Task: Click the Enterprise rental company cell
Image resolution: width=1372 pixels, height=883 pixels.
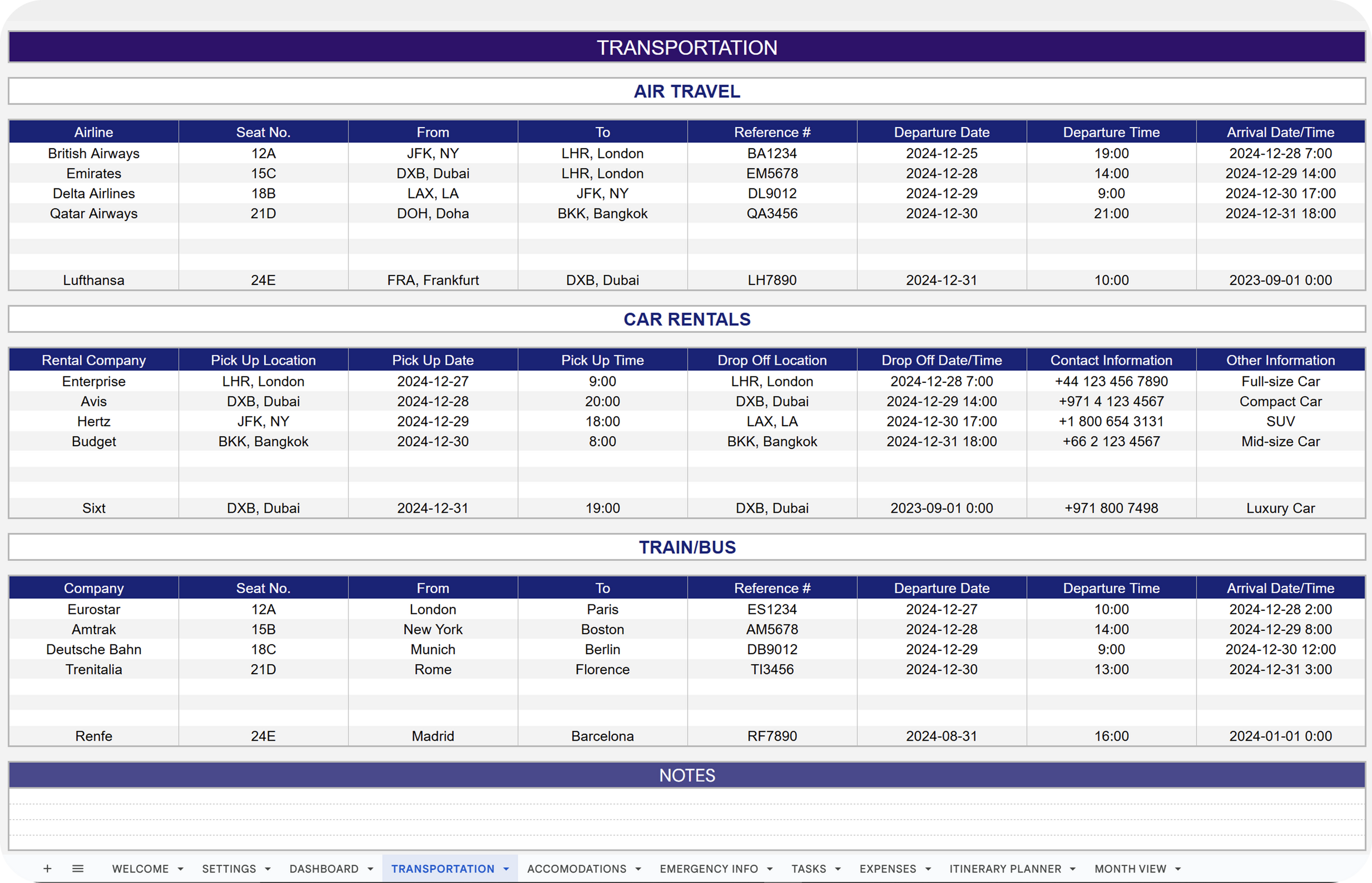Action: tap(93, 381)
